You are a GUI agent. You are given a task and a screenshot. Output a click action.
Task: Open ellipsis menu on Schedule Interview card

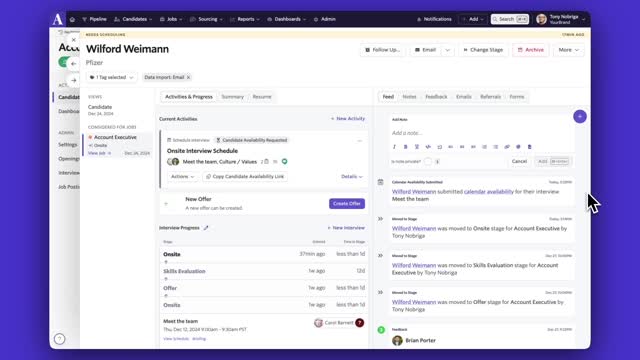(x=360, y=140)
